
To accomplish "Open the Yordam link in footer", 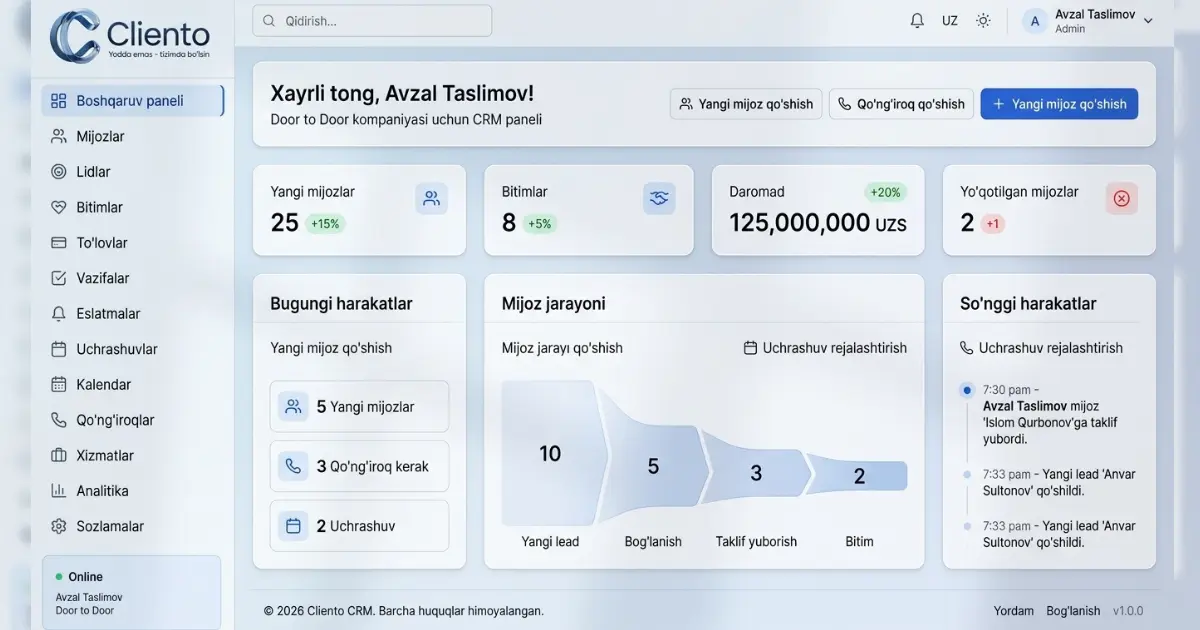I will pos(1013,611).
